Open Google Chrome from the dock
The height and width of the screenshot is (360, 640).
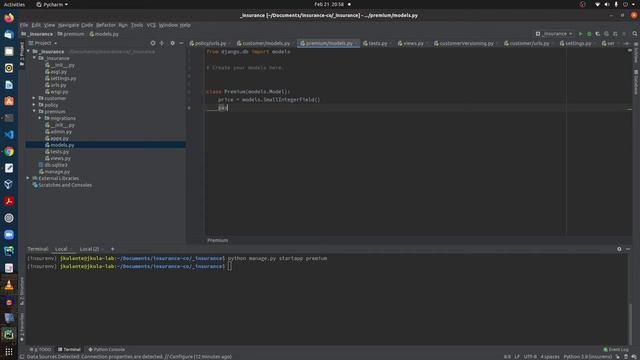pyautogui.click(x=9, y=151)
